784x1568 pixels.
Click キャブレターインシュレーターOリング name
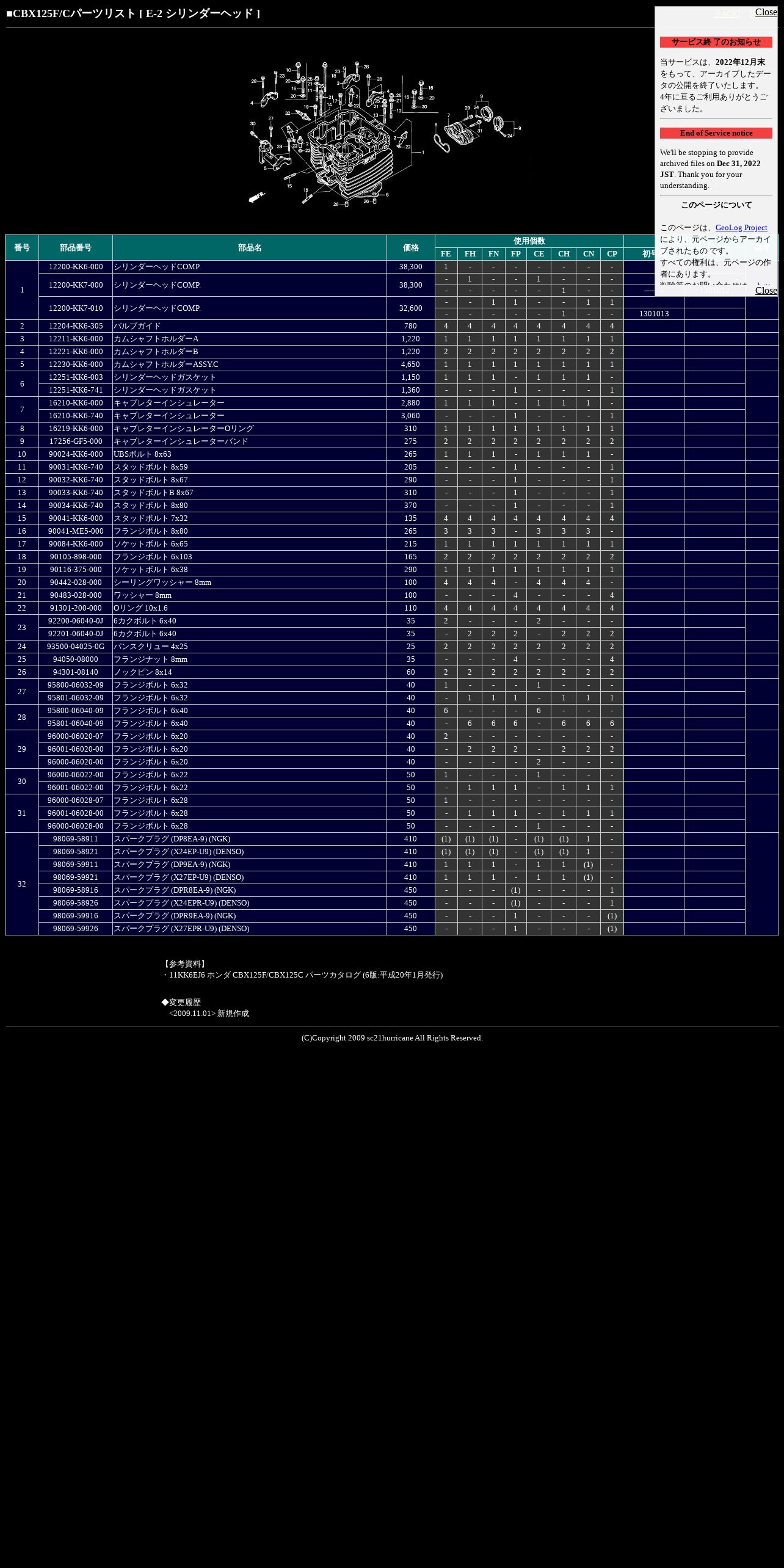pos(183,429)
